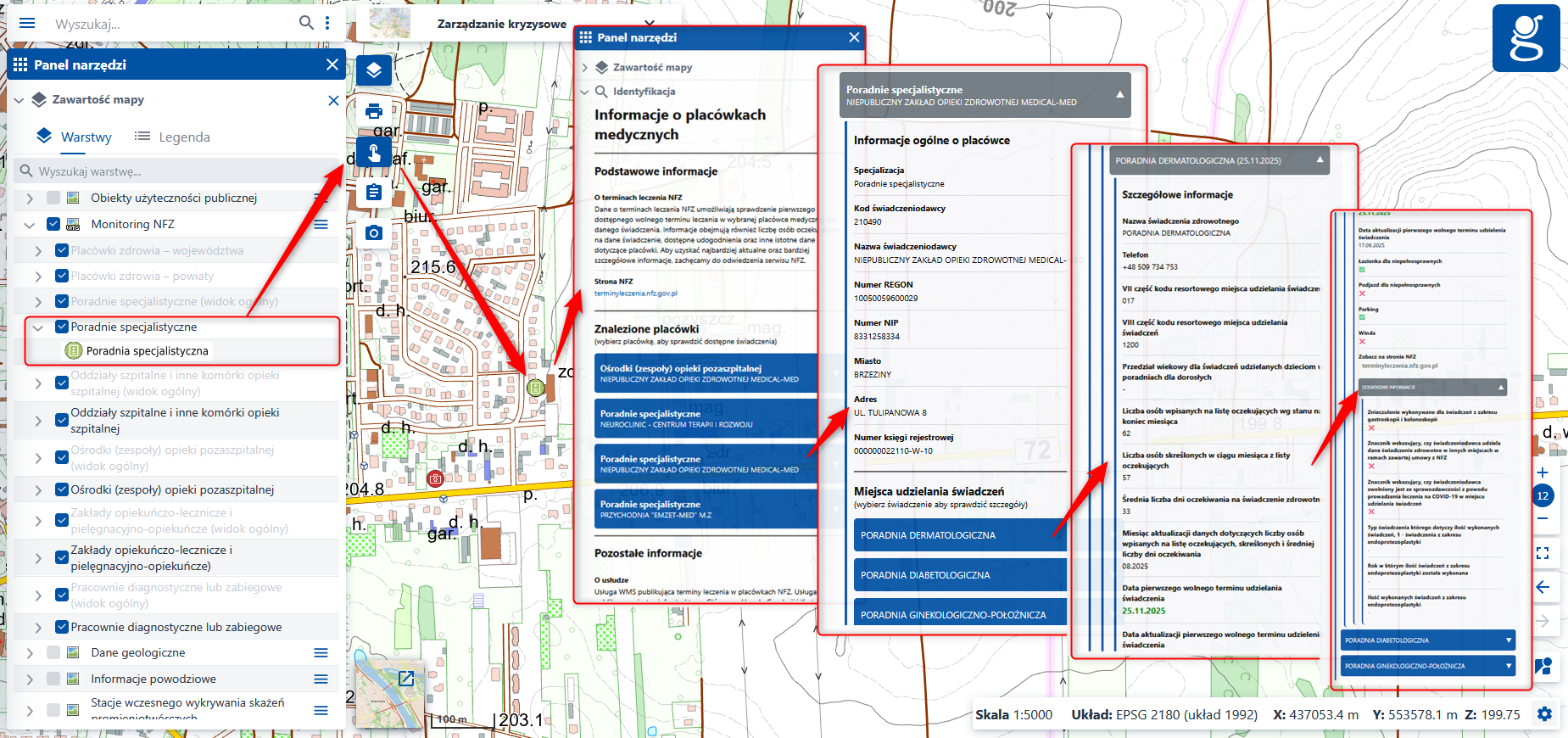The image size is (1568, 738).
Task: Activate the identify pointer tool
Action: tap(374, 153)
